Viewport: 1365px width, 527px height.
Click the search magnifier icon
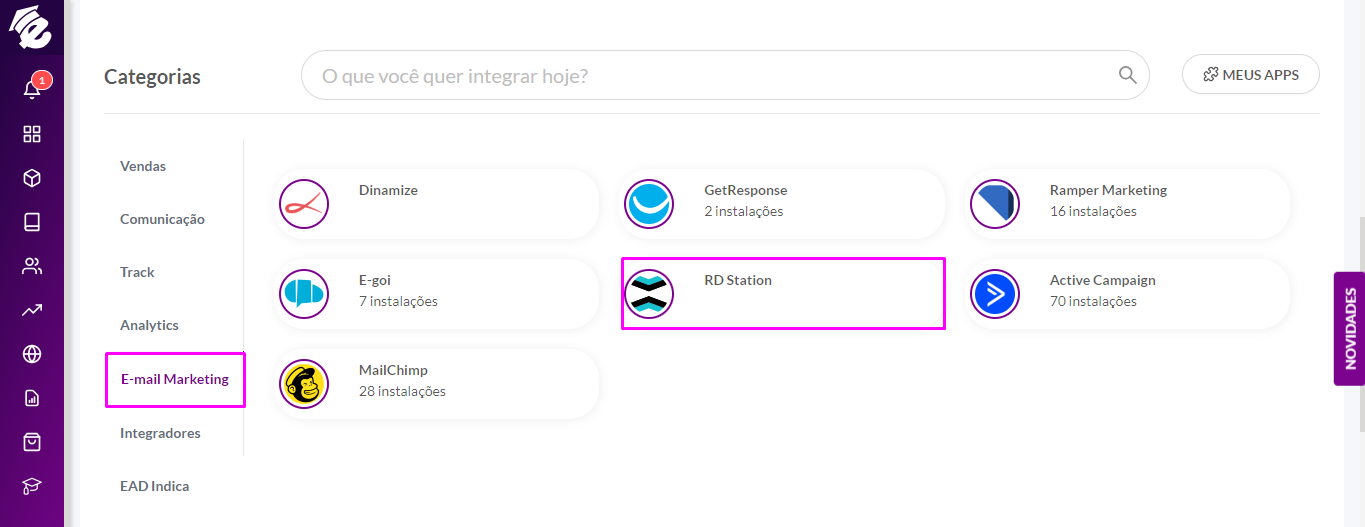1127,75
